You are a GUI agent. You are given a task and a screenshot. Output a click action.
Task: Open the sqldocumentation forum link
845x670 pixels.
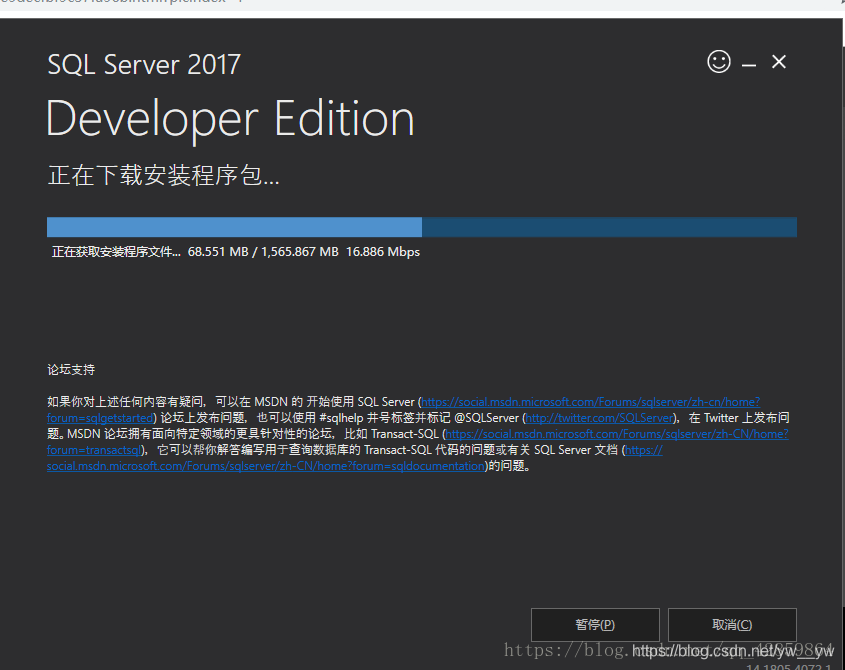tap(266, 466)
